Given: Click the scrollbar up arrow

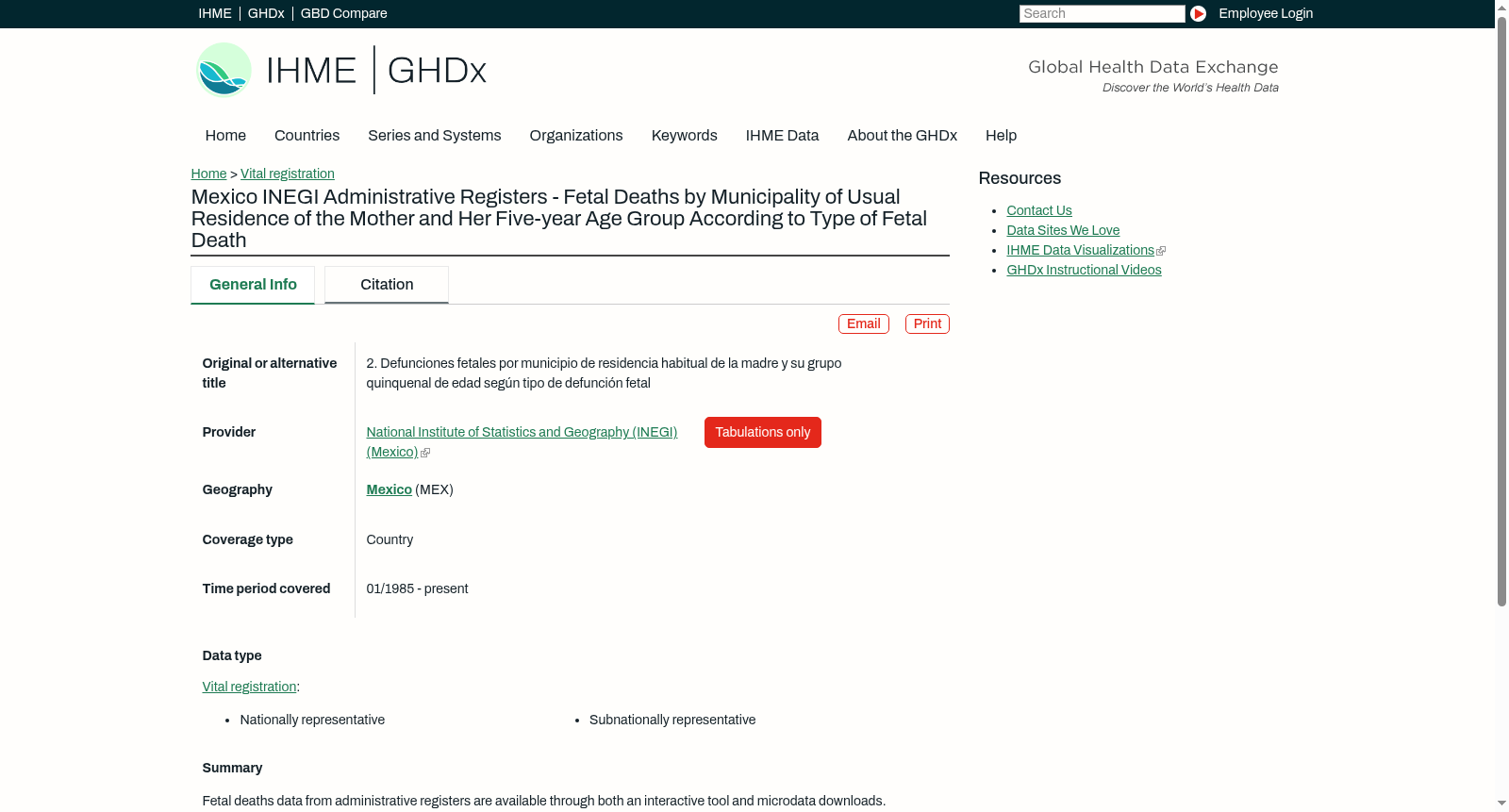Looking at the screenshot, I should (1501, 7).
